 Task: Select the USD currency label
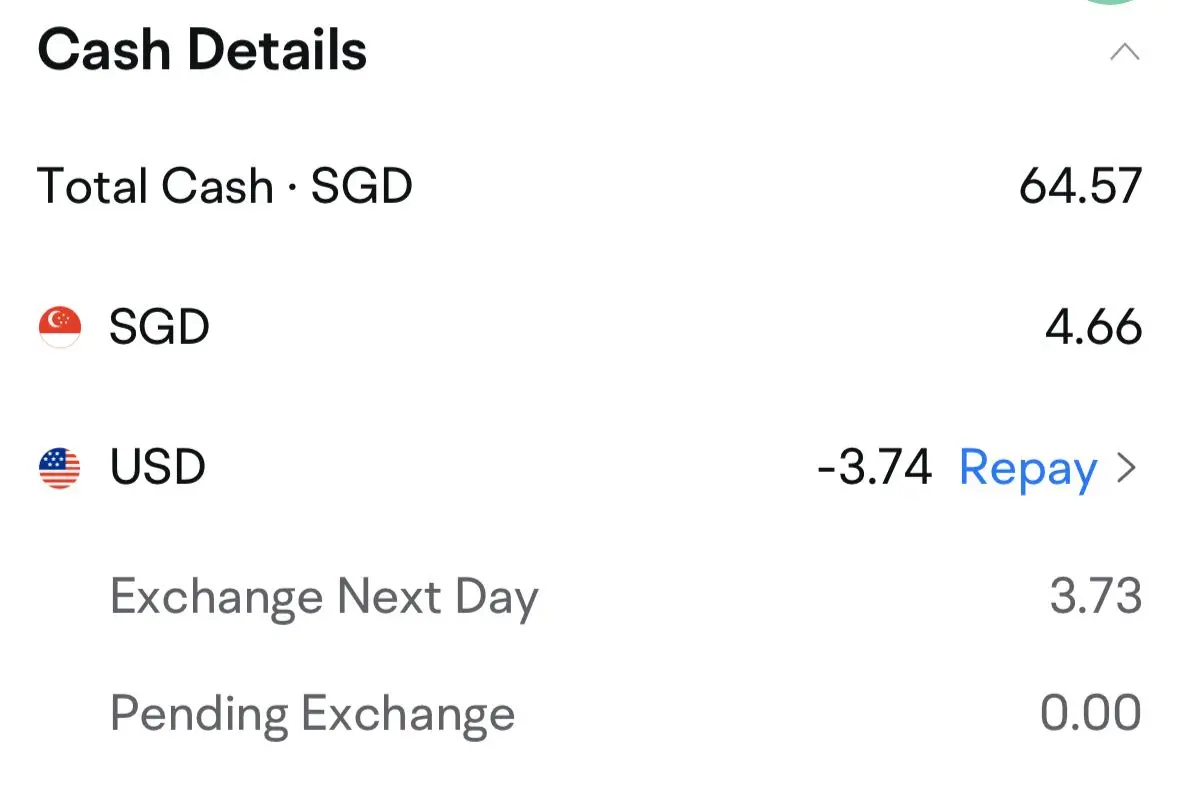[x=157, y=467]
